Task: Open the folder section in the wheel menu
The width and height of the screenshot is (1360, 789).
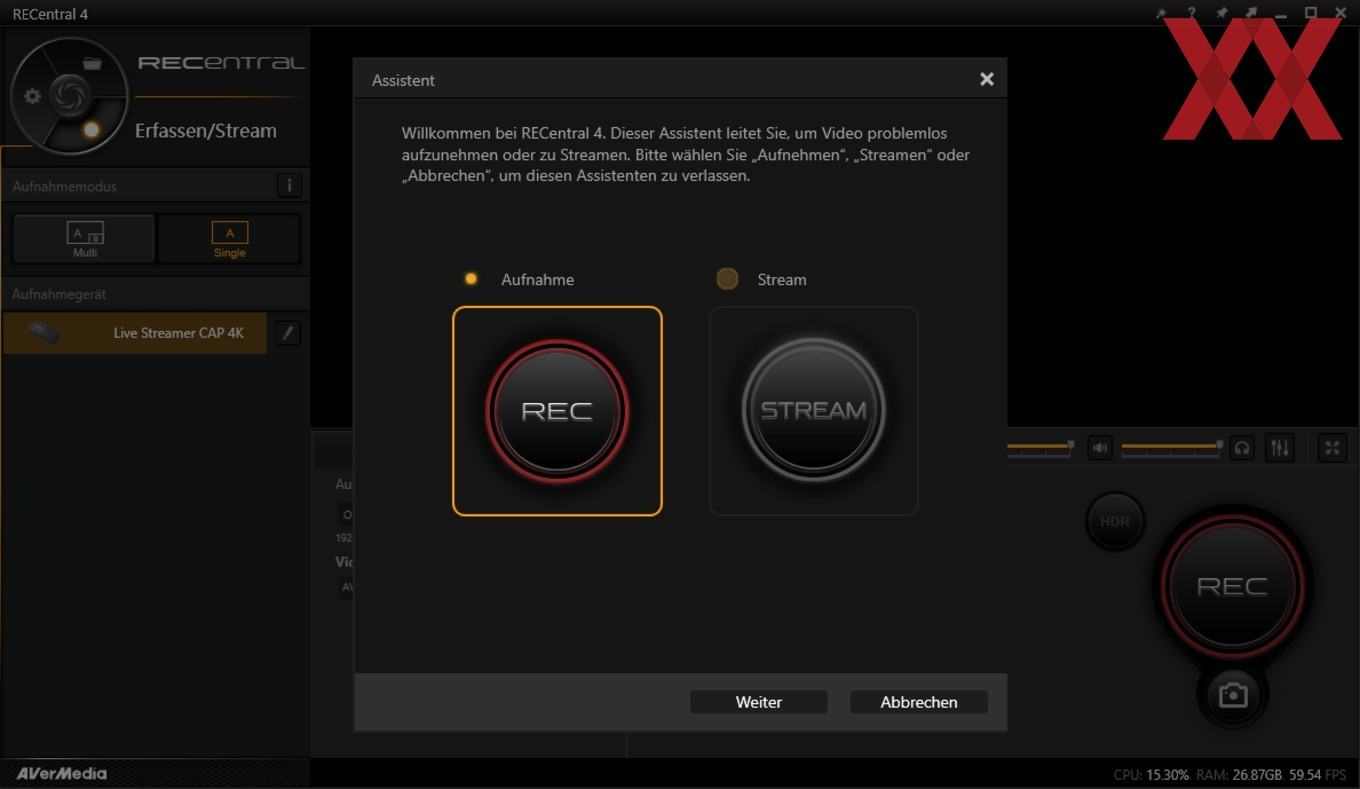Action: (93, 63)
